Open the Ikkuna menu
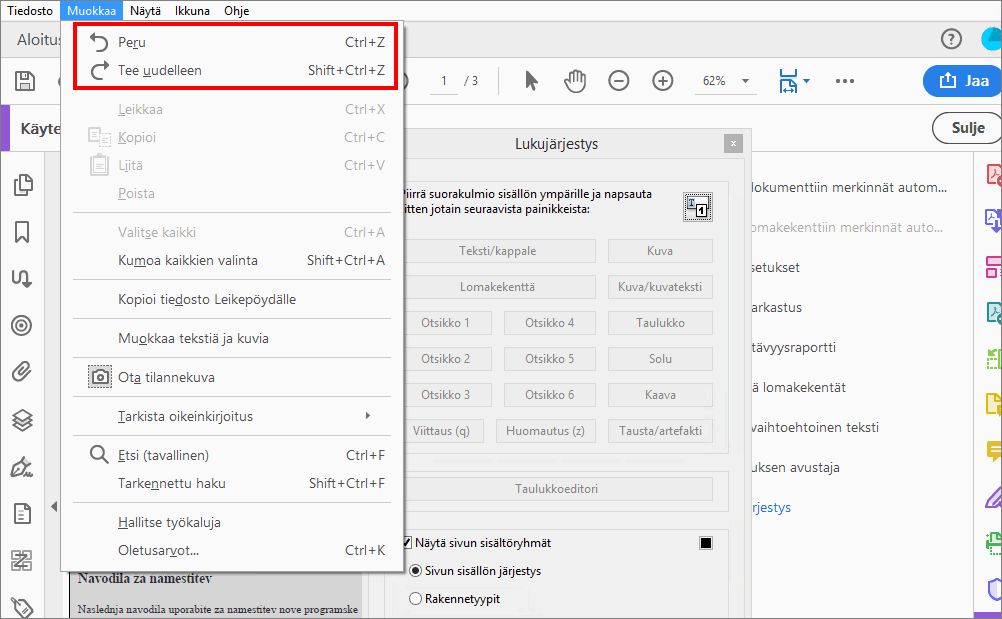 click(192, 11)
